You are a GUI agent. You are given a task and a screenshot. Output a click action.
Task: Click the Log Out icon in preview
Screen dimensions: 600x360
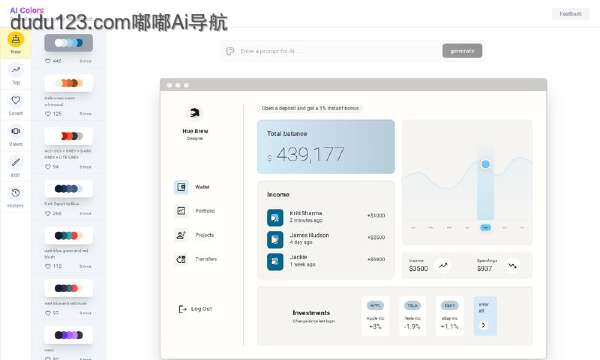[182, 309]
